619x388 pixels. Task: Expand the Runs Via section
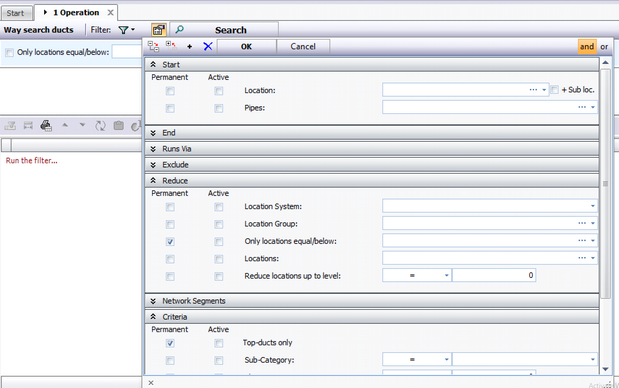153,149
